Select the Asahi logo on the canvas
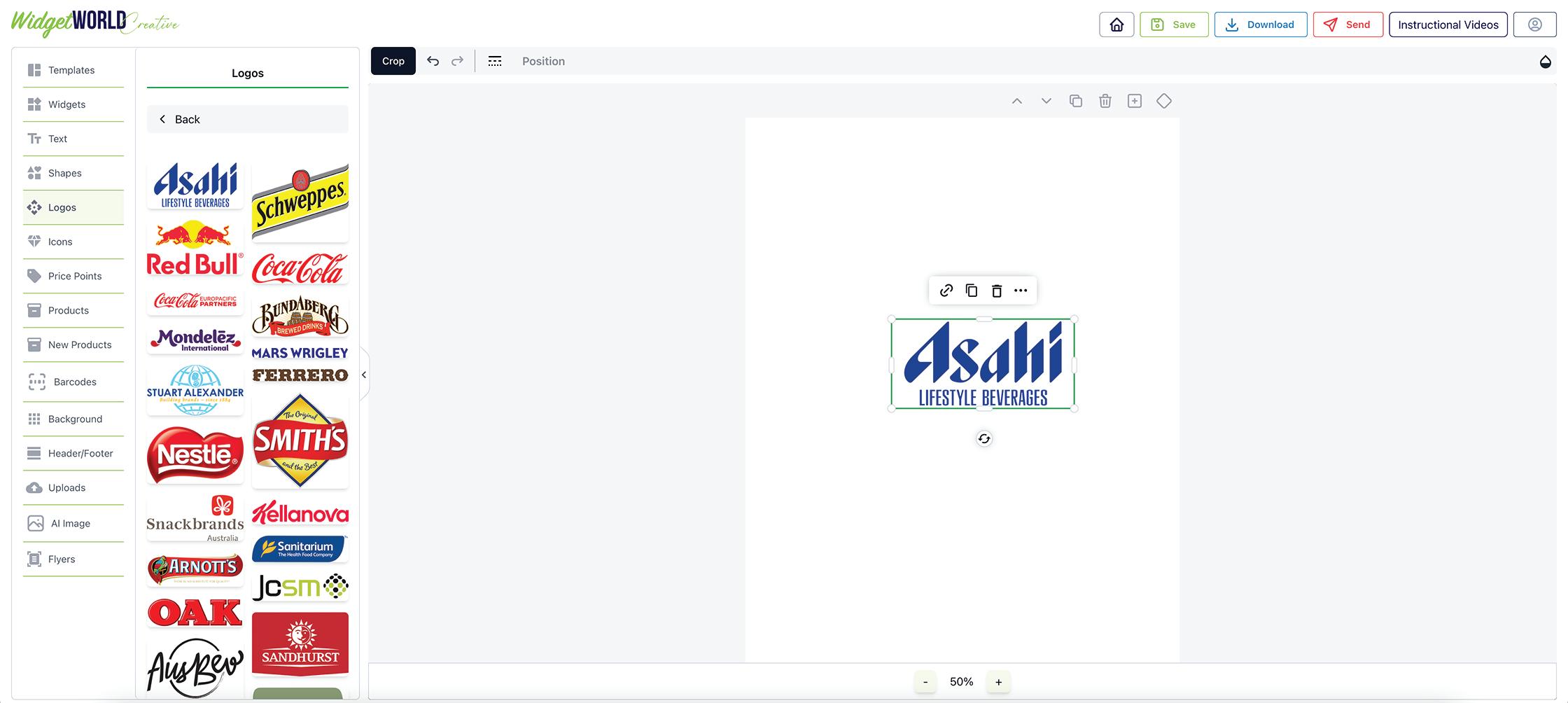Viewport: 1568px width, 703px height. click(x=983, y=364)
